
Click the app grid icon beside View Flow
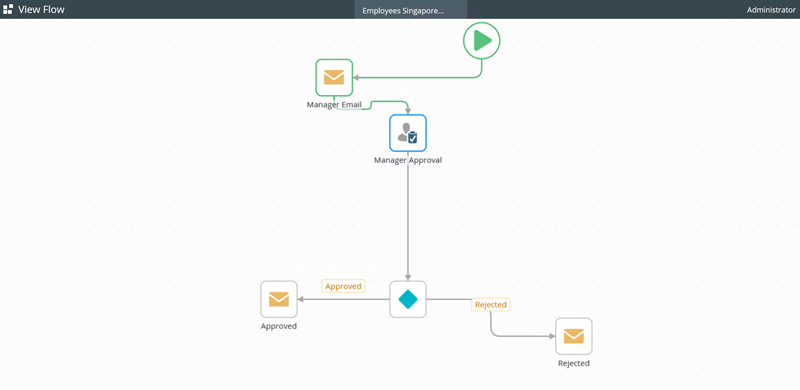8,9
